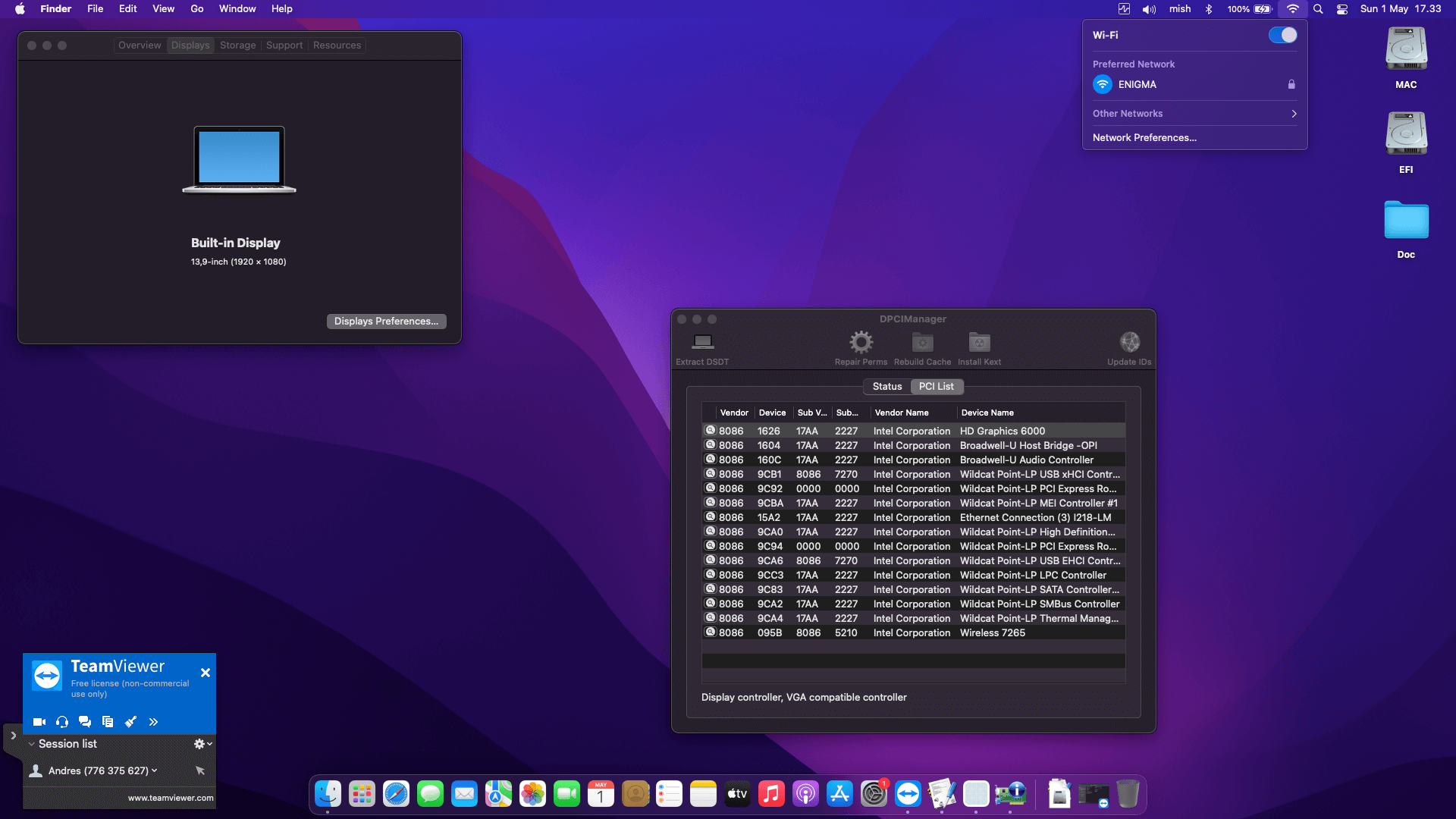Open Music app from the Dock

[x=771, y=794]
